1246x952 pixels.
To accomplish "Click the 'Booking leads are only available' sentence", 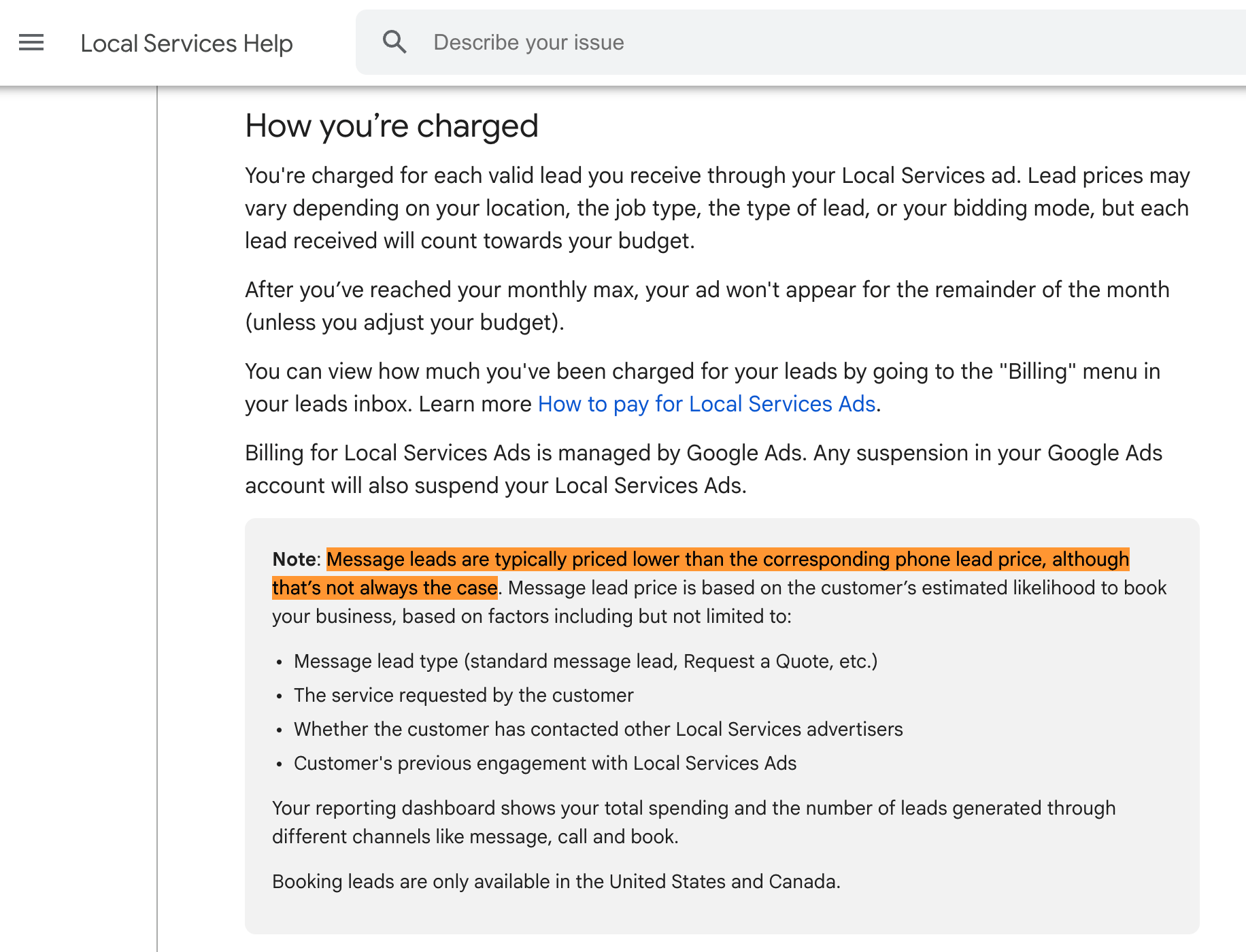I will click(556, 881).
